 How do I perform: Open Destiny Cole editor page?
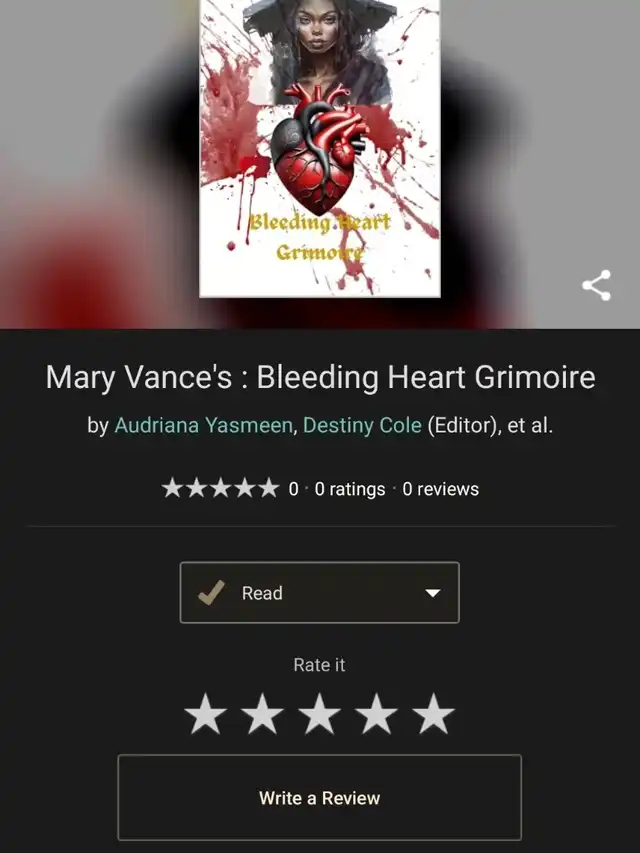click(362, 425)
